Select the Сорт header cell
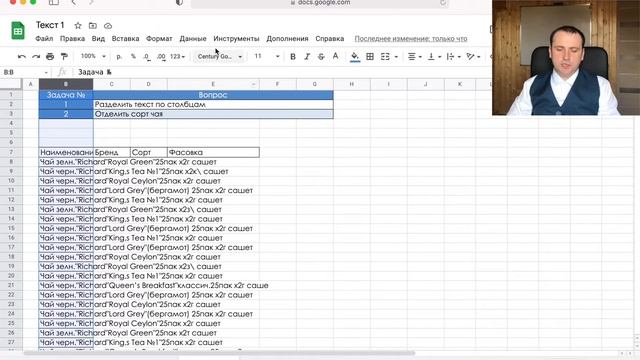The image size is (640, 360). pyautogui.click(x=149, y=152)
